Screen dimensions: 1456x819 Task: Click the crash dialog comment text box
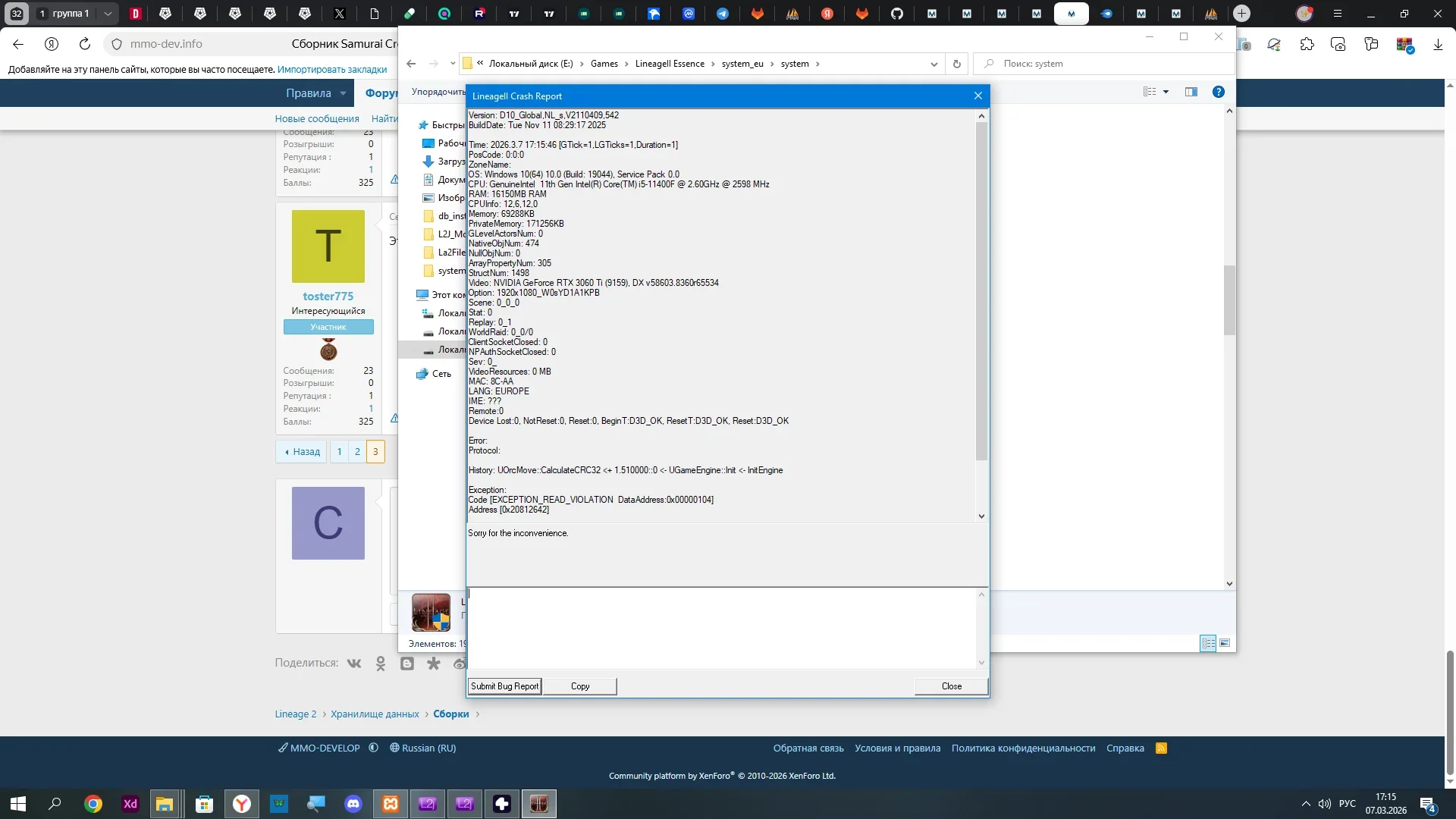pyautogui.click(x=722, y=628)
